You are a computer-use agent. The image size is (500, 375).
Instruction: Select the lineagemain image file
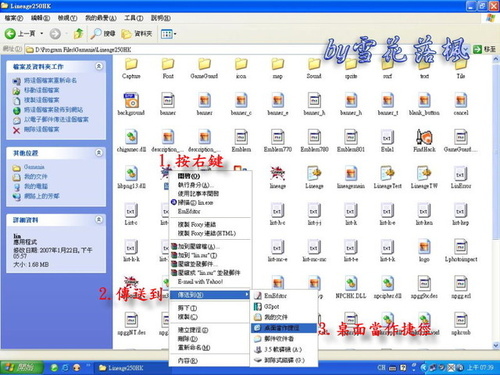(351, 177)
